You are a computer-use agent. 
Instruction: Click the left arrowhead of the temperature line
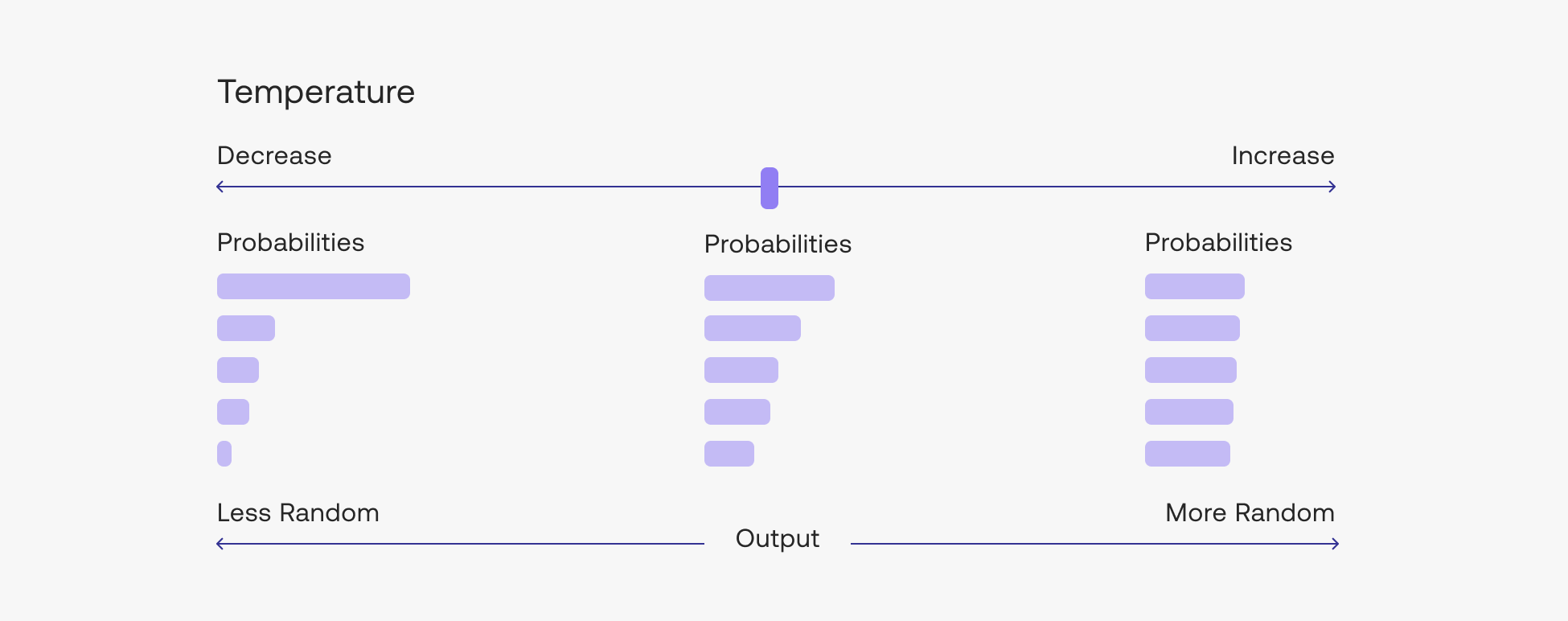220,187
